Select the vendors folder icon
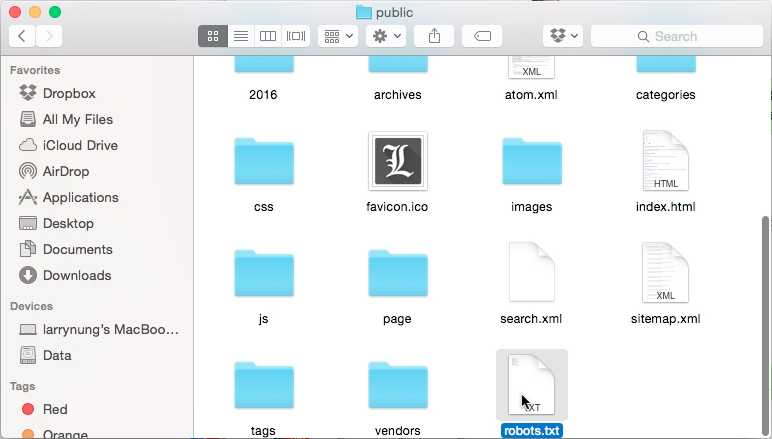This screenshot has height=439, width=772. tap(398, 385)
